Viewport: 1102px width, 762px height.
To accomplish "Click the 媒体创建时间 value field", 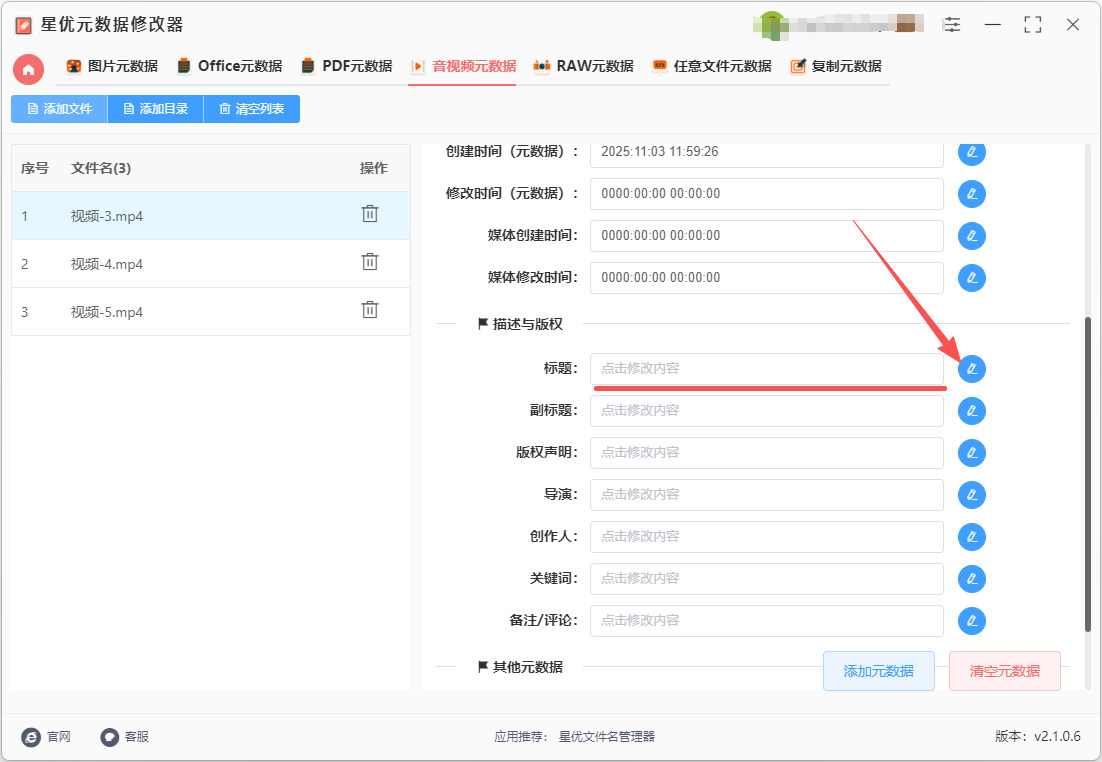I will 767,236.
